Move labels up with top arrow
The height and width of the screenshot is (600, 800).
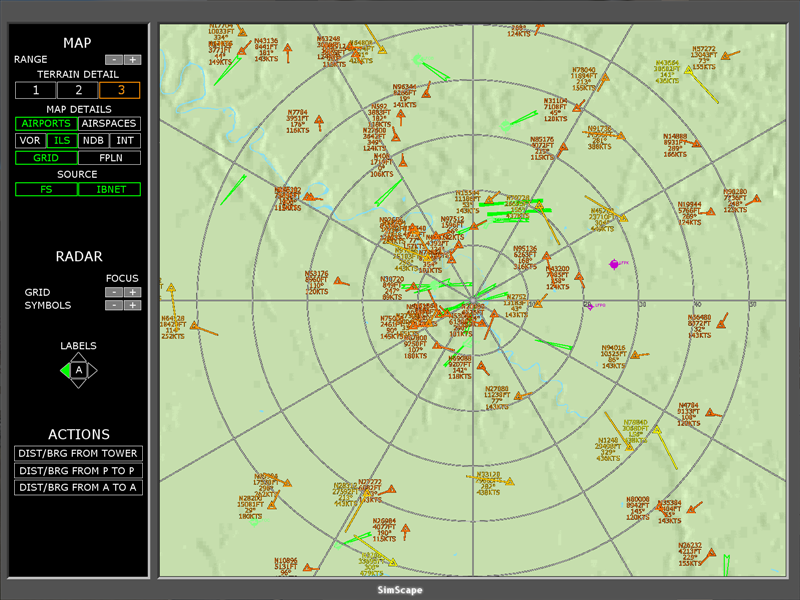(79, 357)
